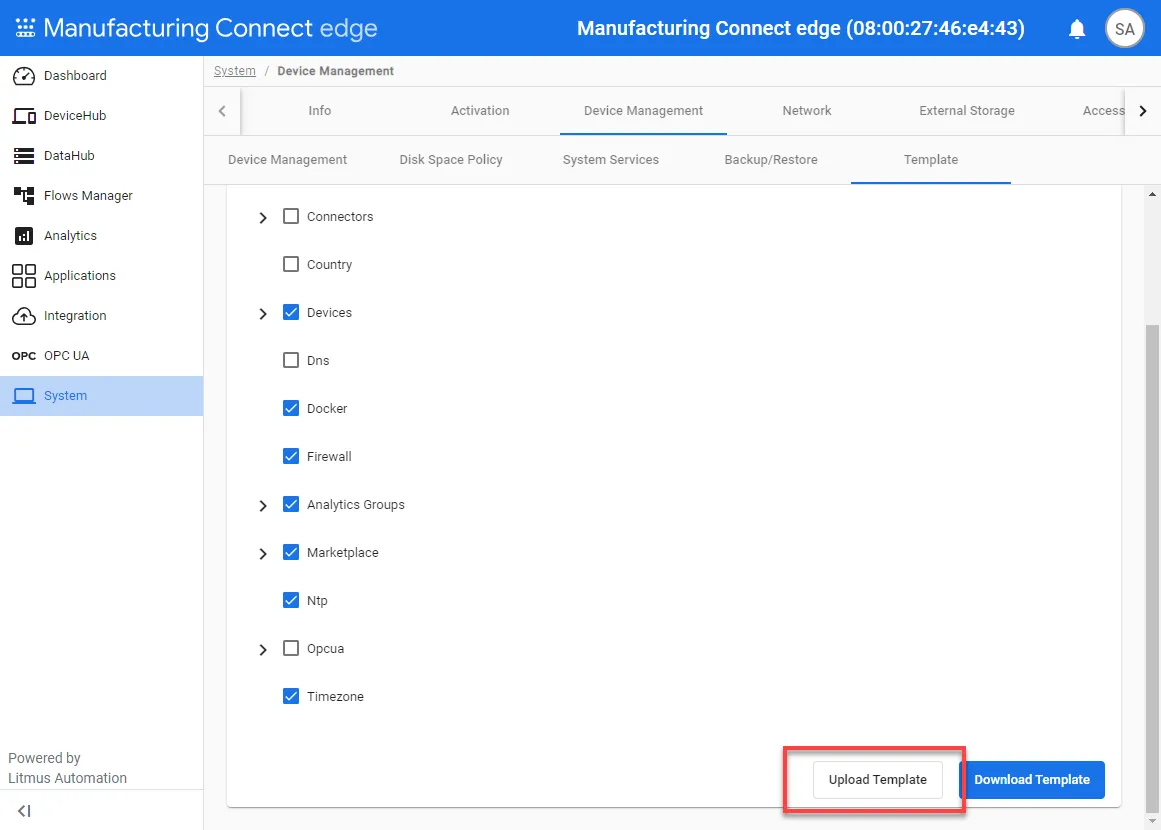Click the Analytics chart icon
The width and height of the screenshot is (1161, 830).
(x=24, y=235)
